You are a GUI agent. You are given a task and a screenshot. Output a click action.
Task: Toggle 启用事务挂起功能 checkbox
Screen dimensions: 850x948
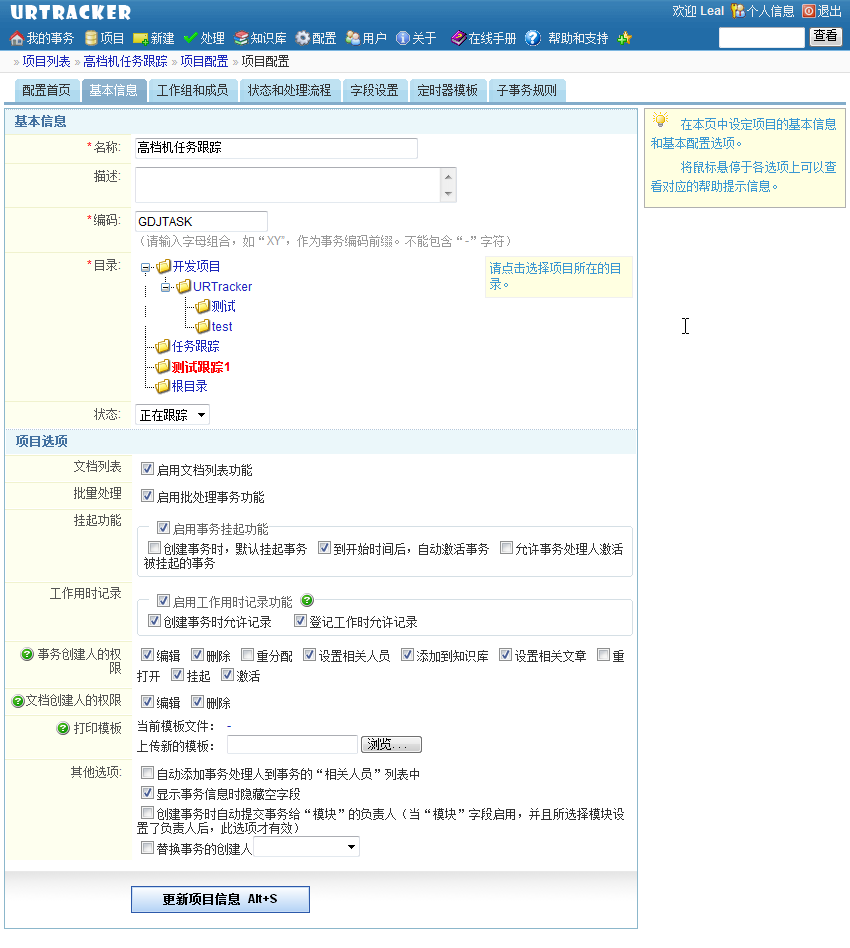163,528
